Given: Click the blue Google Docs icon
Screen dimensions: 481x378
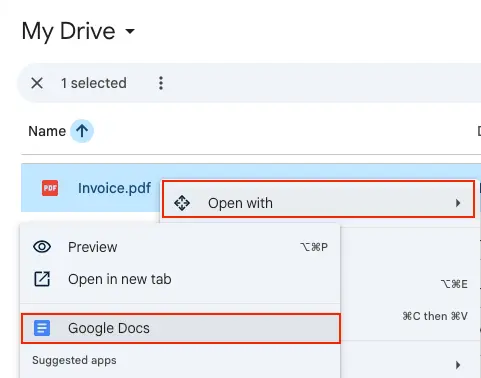Looking at the screenshot, I should [x=42, y=328].
